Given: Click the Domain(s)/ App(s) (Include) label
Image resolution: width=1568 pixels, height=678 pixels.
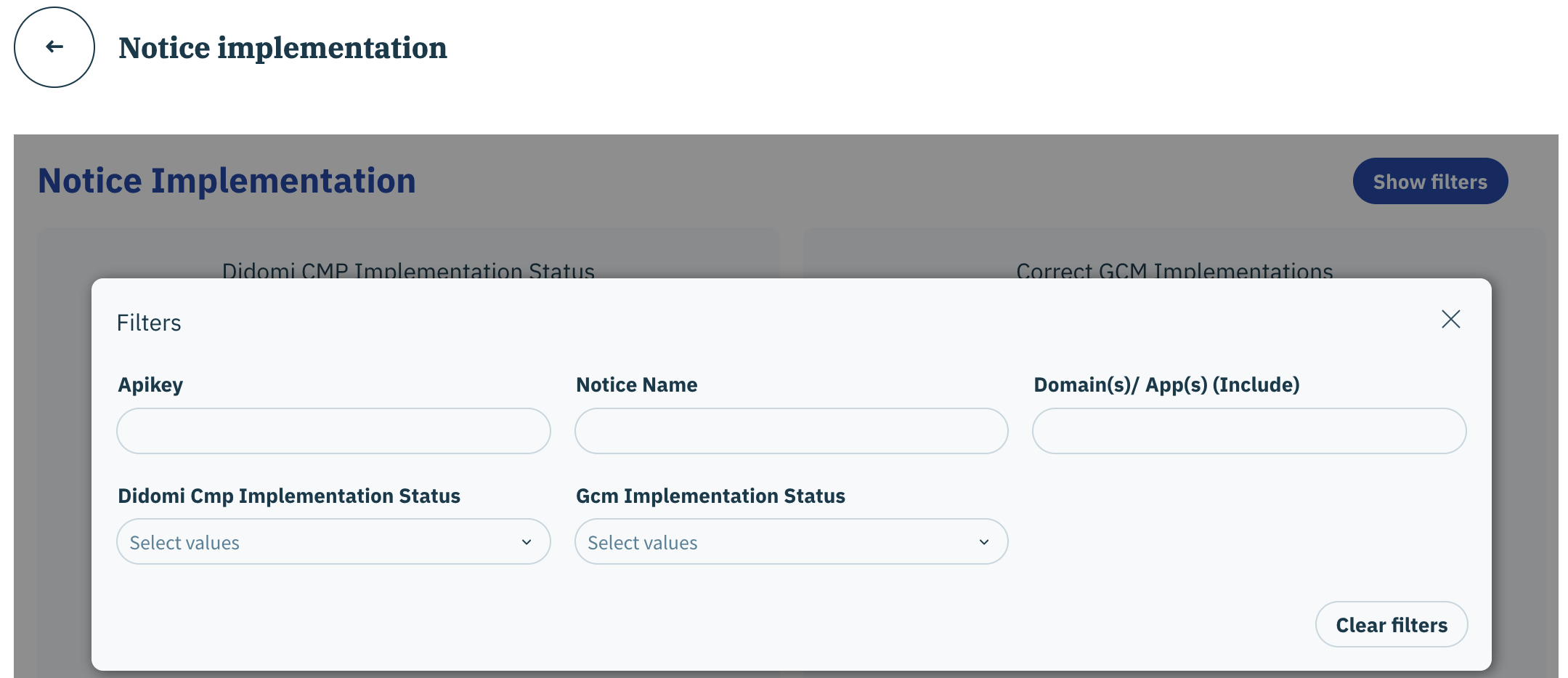Looking at the screenshot, I should tap(1166, 385).
